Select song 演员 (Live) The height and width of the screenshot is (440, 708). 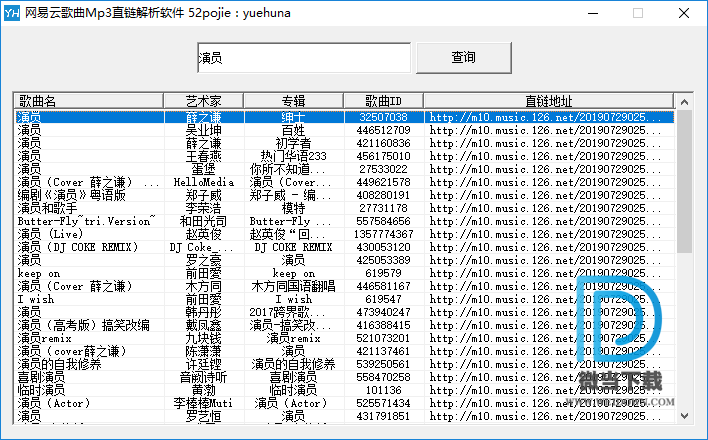pos(51,234)
